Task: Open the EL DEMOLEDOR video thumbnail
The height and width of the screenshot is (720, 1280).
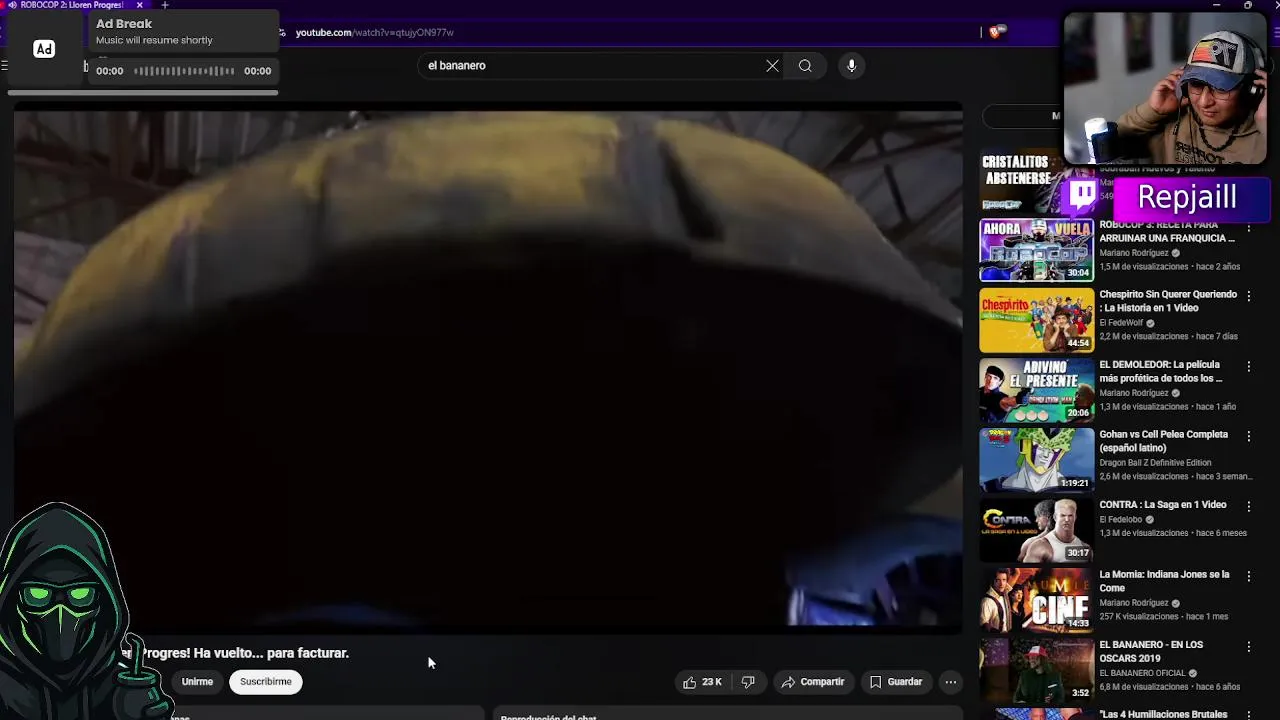Action: tap(1036, 390)
